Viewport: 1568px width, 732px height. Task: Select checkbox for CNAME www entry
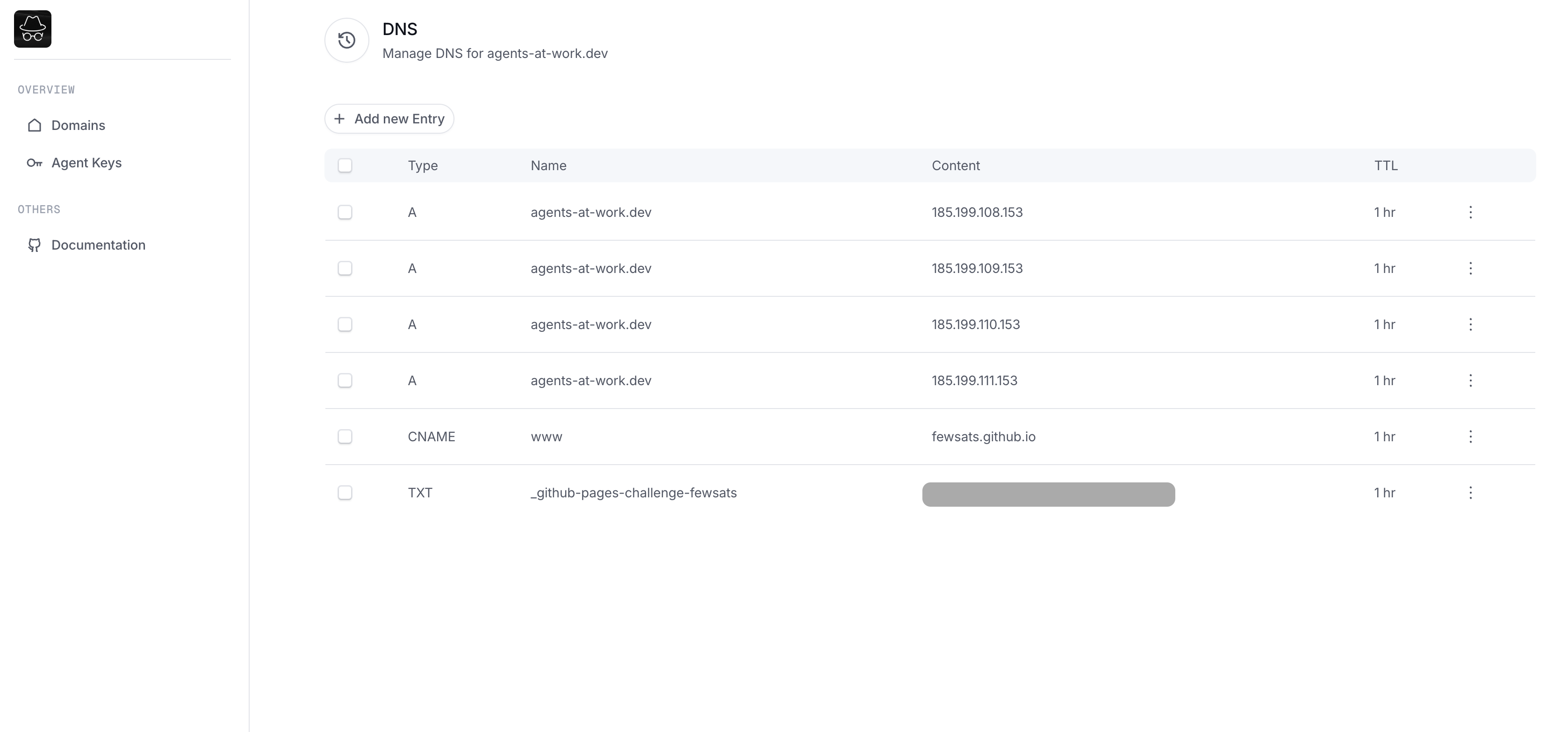[345, 437]
